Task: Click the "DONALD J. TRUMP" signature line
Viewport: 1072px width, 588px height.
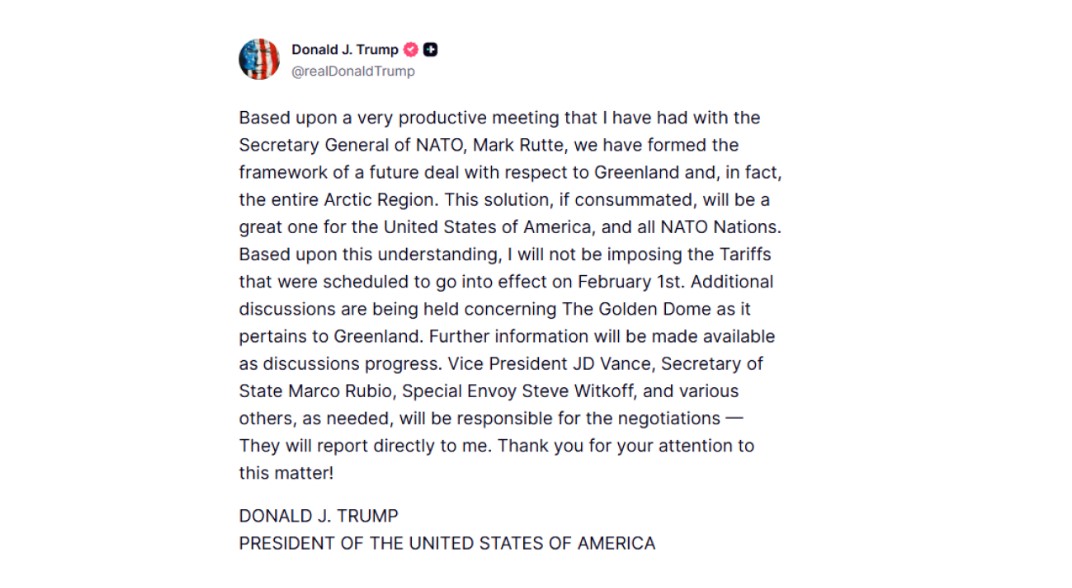Action: coord(318,516)
